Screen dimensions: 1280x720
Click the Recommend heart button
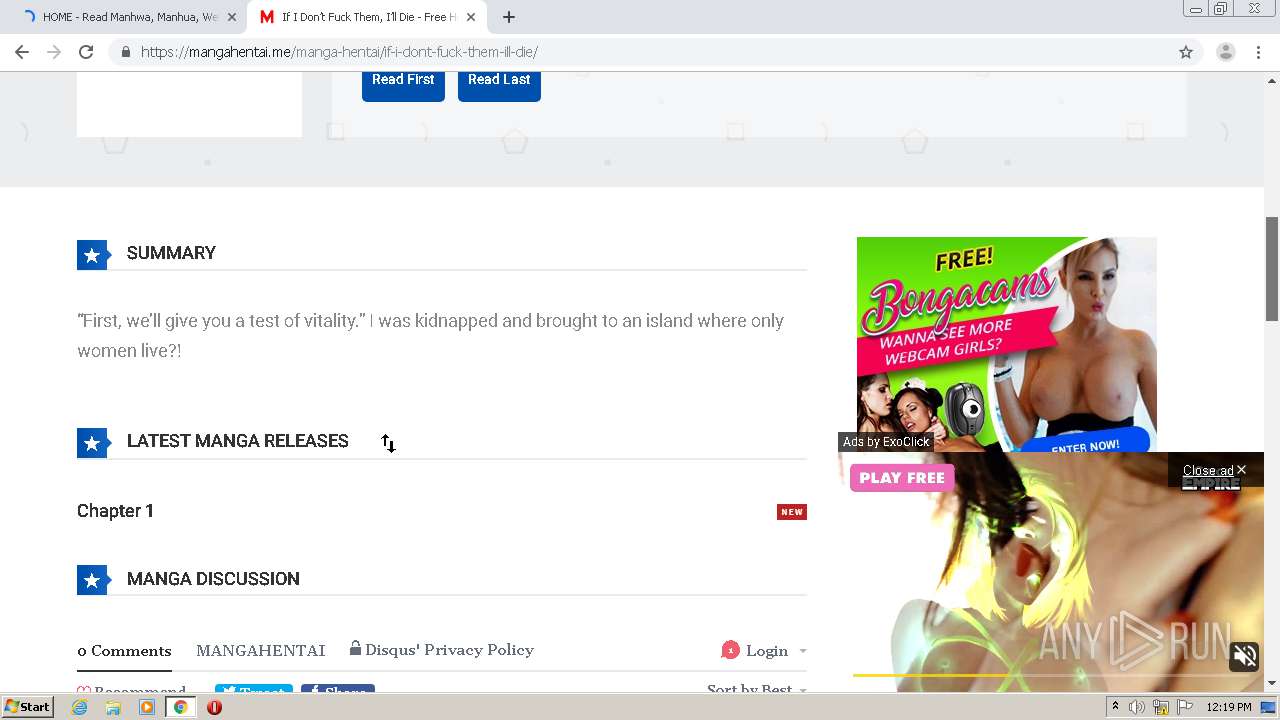(x=131, y=690)
